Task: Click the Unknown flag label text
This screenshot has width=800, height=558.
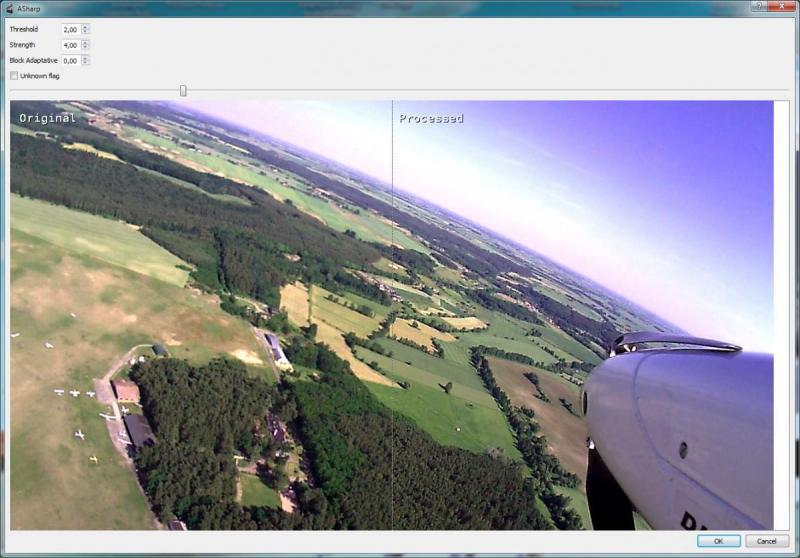Action: click(40, 76)
